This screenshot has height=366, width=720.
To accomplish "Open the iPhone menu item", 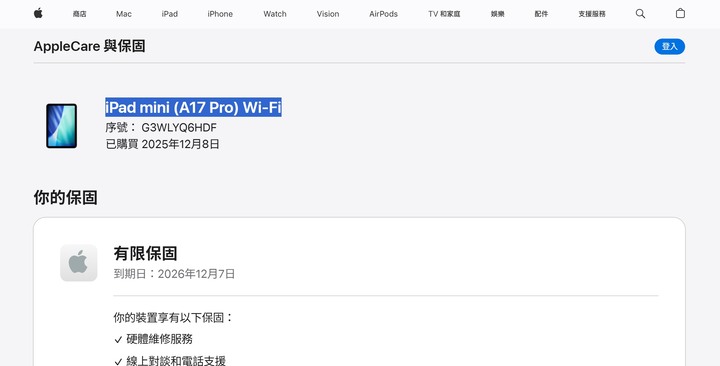I will (220, 14).
